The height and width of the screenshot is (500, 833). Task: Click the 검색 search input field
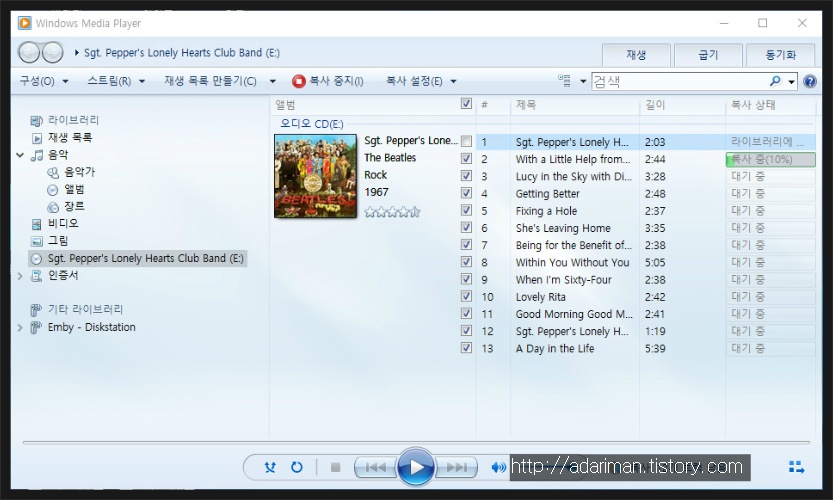(680, 81)
